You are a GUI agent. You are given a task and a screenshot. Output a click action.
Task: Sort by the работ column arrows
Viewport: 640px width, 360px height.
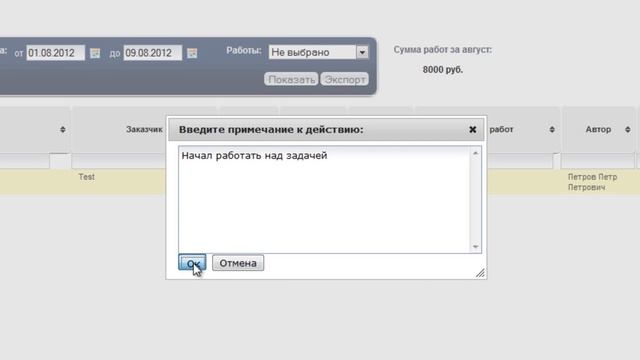point(552,129)
